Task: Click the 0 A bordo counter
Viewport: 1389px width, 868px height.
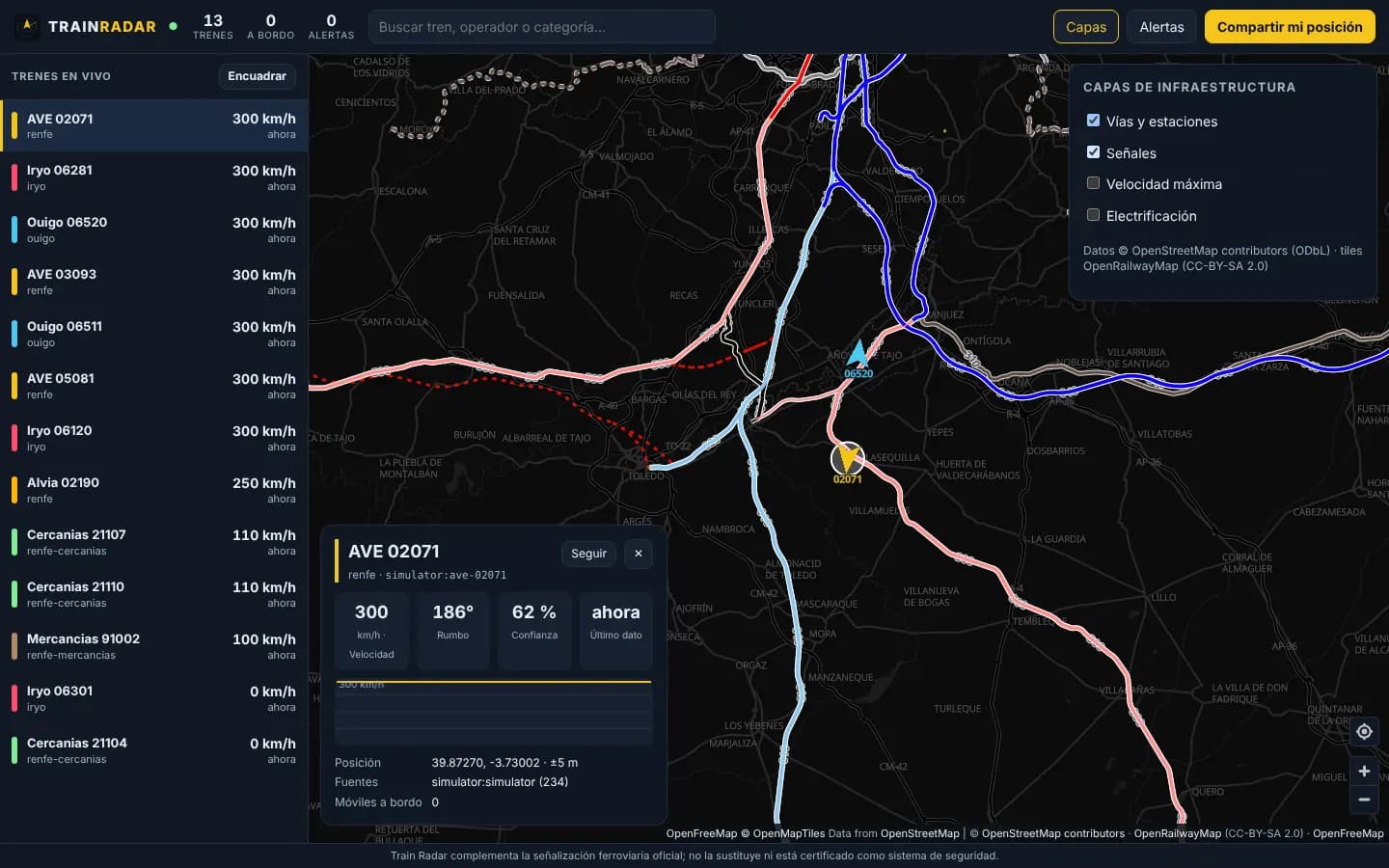Action: (x=270, y=26)
